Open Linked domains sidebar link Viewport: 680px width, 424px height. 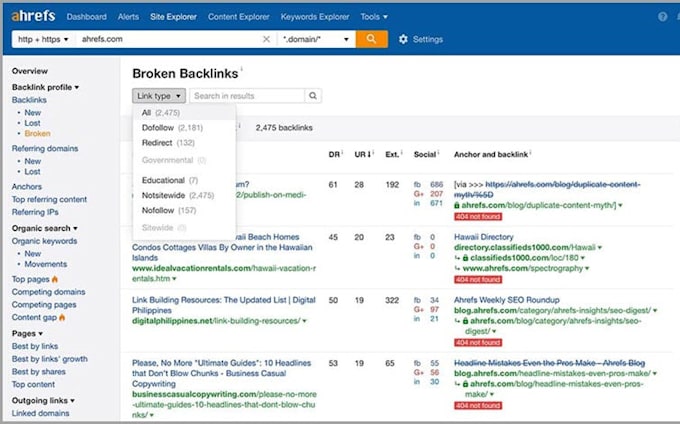pos(40,413)
